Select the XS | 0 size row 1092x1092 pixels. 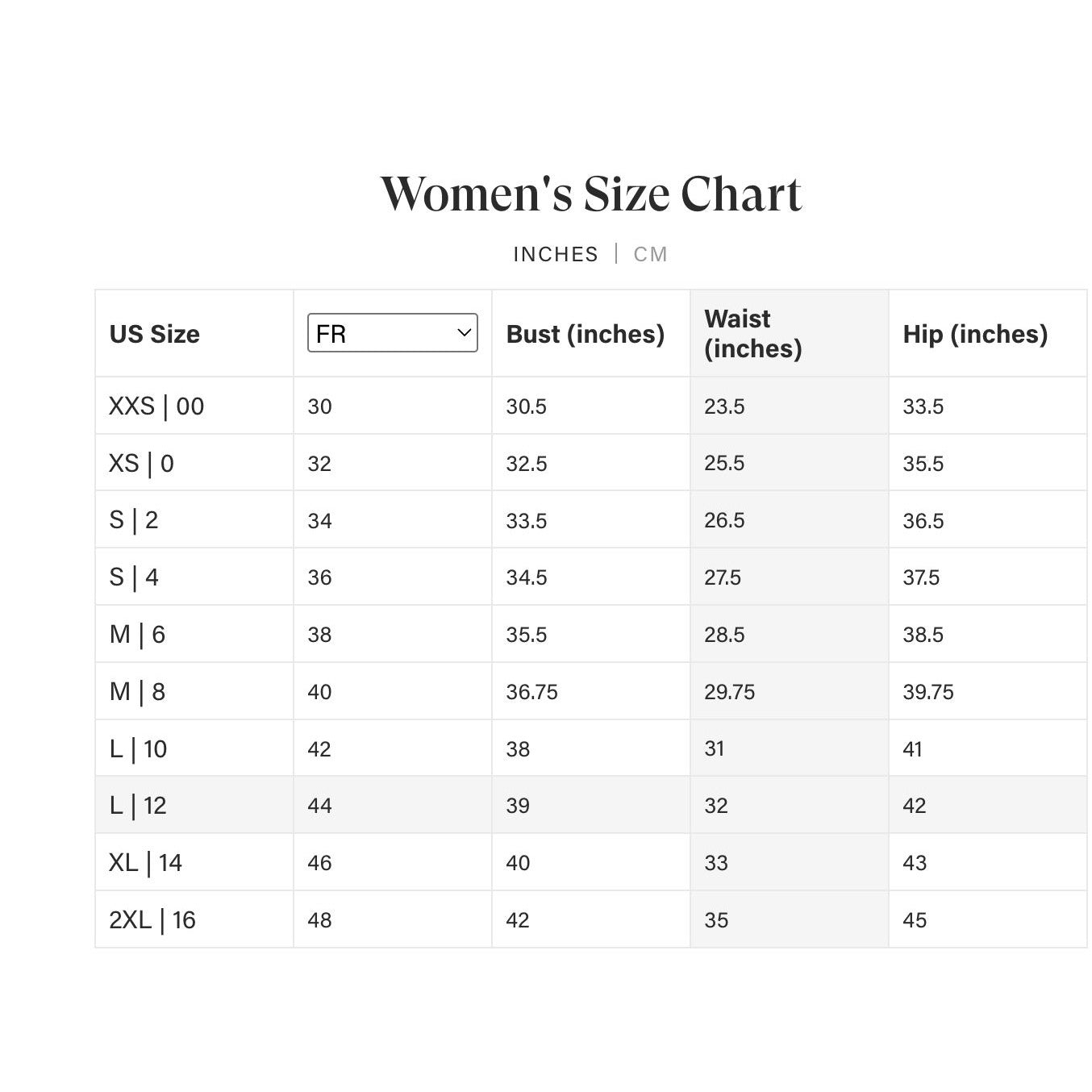point(591,463)
